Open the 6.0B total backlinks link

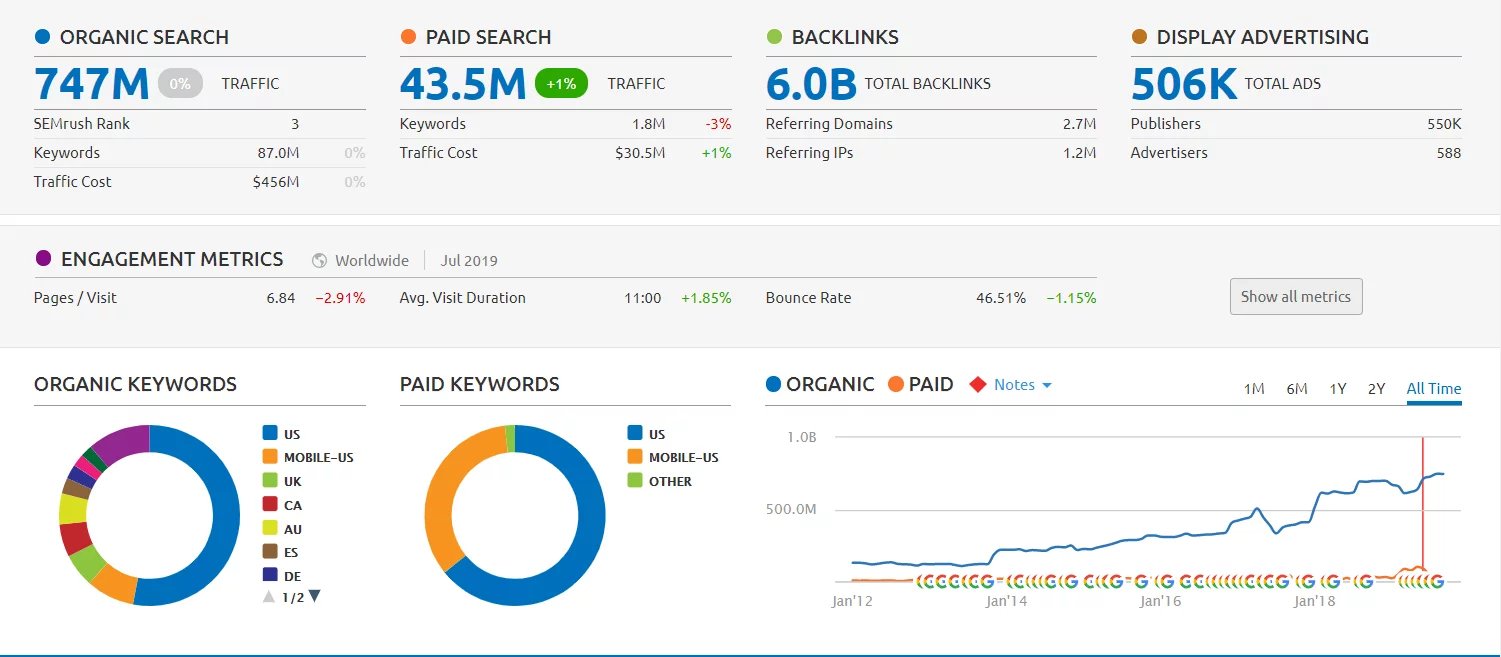[x=811, y=84]
